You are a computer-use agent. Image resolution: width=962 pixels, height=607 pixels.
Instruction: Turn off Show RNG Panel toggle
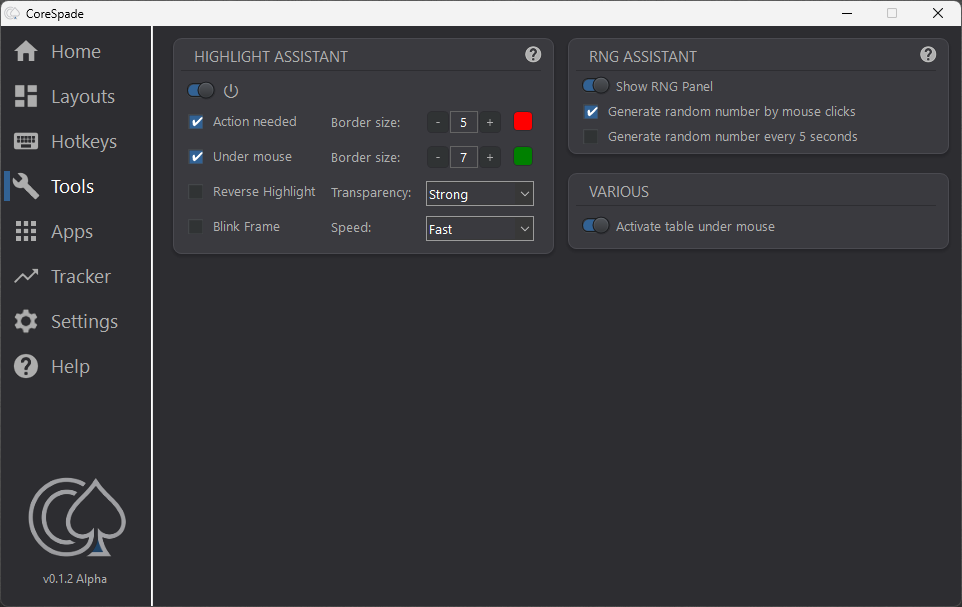click(x=596, y=85)
